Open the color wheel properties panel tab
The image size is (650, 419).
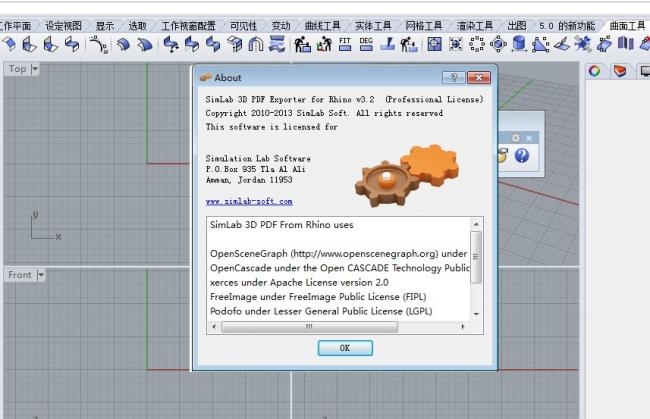tap(594, 70)
